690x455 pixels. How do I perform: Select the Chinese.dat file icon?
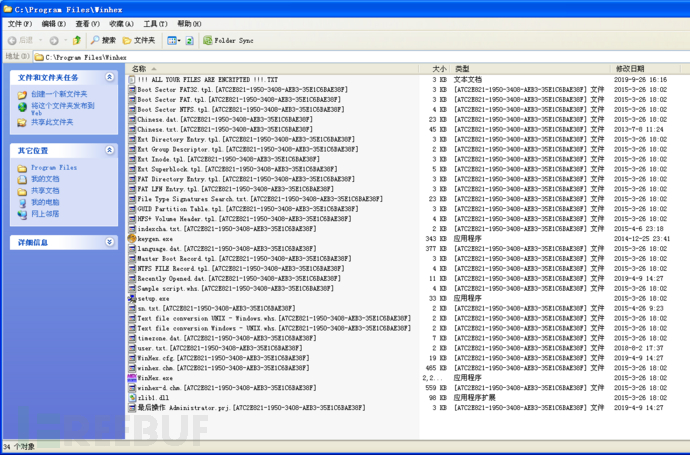point(132,120)
